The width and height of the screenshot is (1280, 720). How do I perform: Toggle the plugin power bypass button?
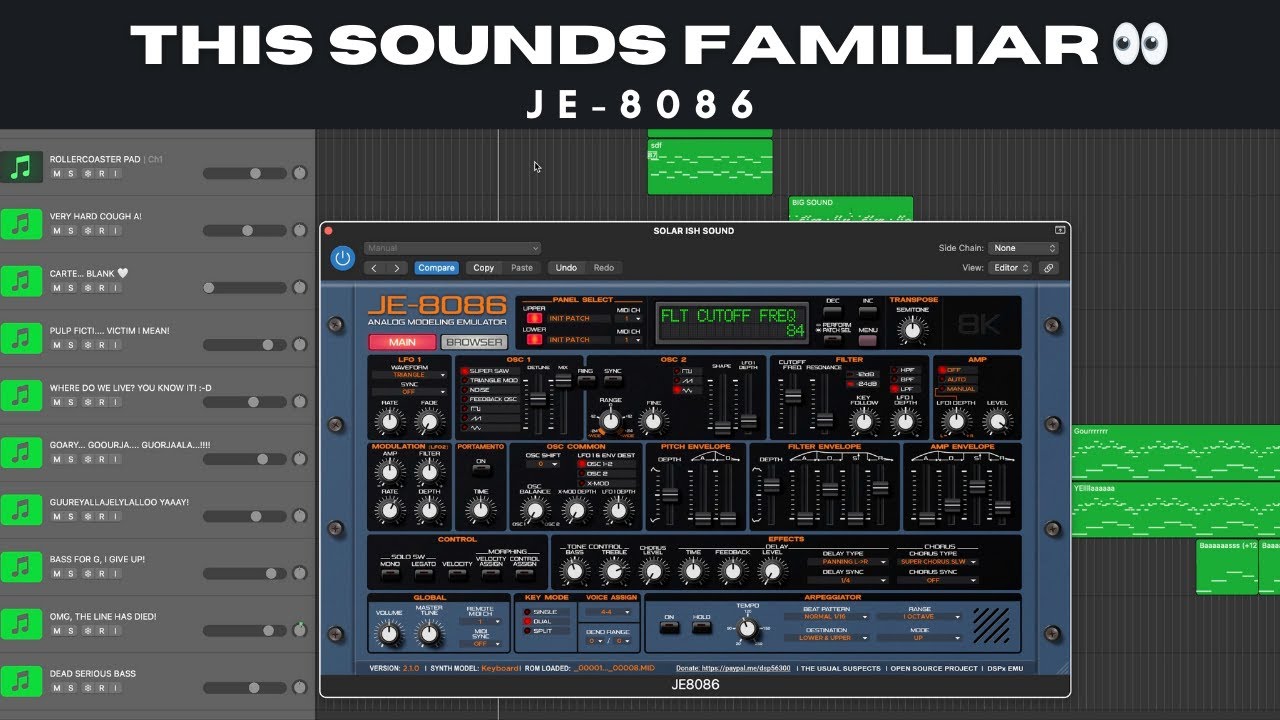(x=343, y=258)
